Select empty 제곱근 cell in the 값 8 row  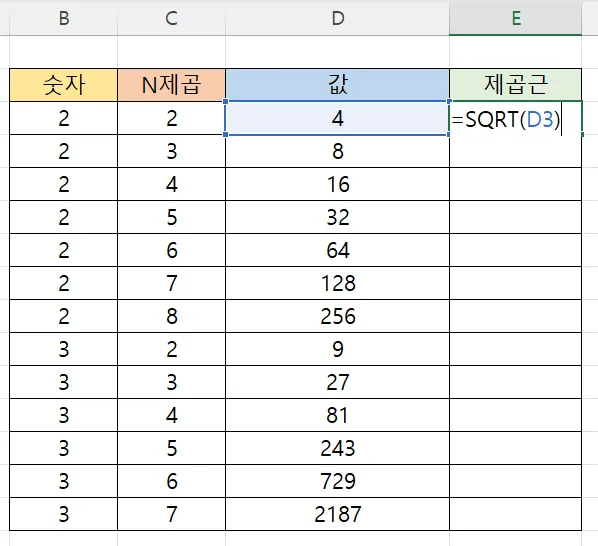click(x=516, y=151)
